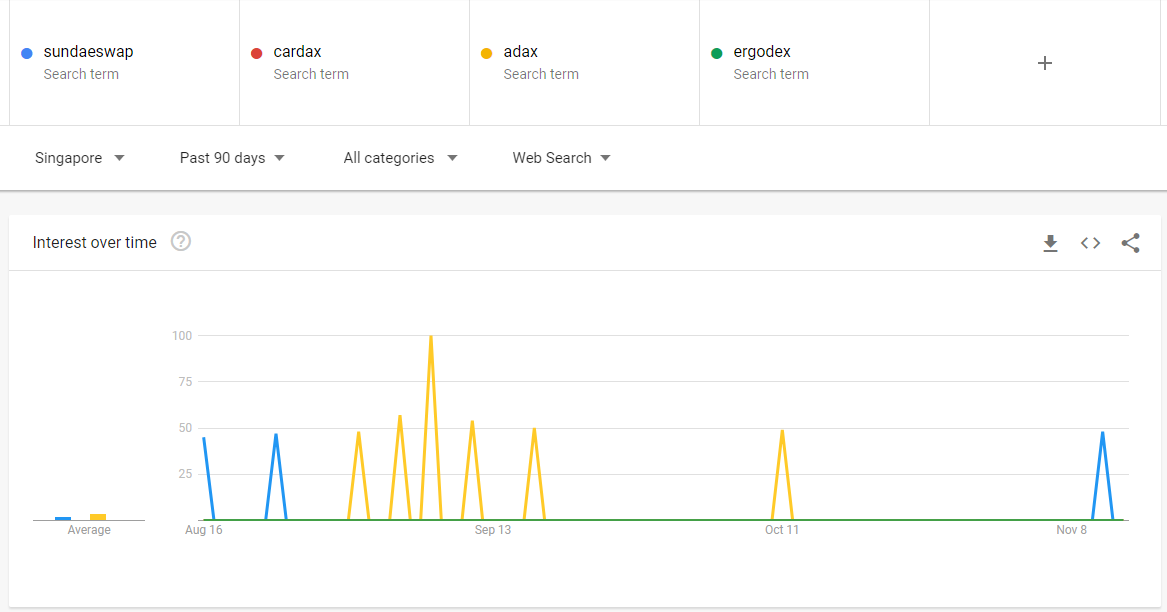This screenshot has height=612, width=1167.
Task: Click the 50 y-axis label
Action: 185,428
